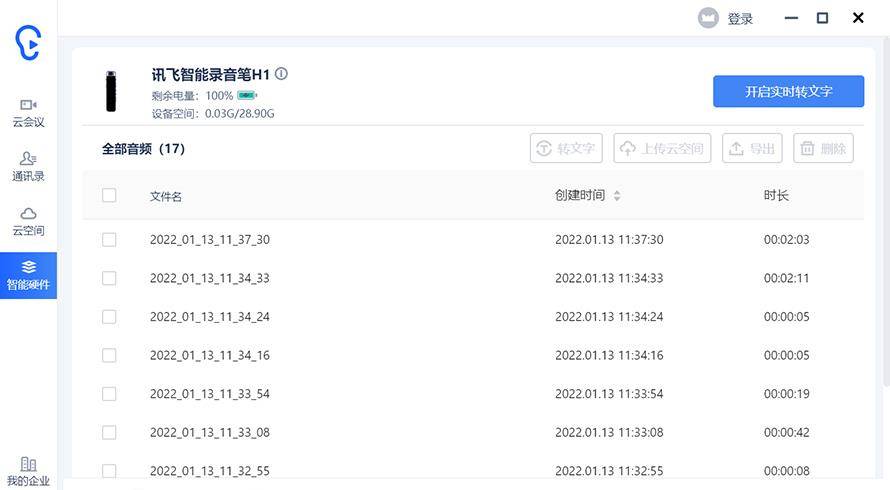Select file name 2022_01_13_11_33_08
890x490 pixels.
pos(210,433)
